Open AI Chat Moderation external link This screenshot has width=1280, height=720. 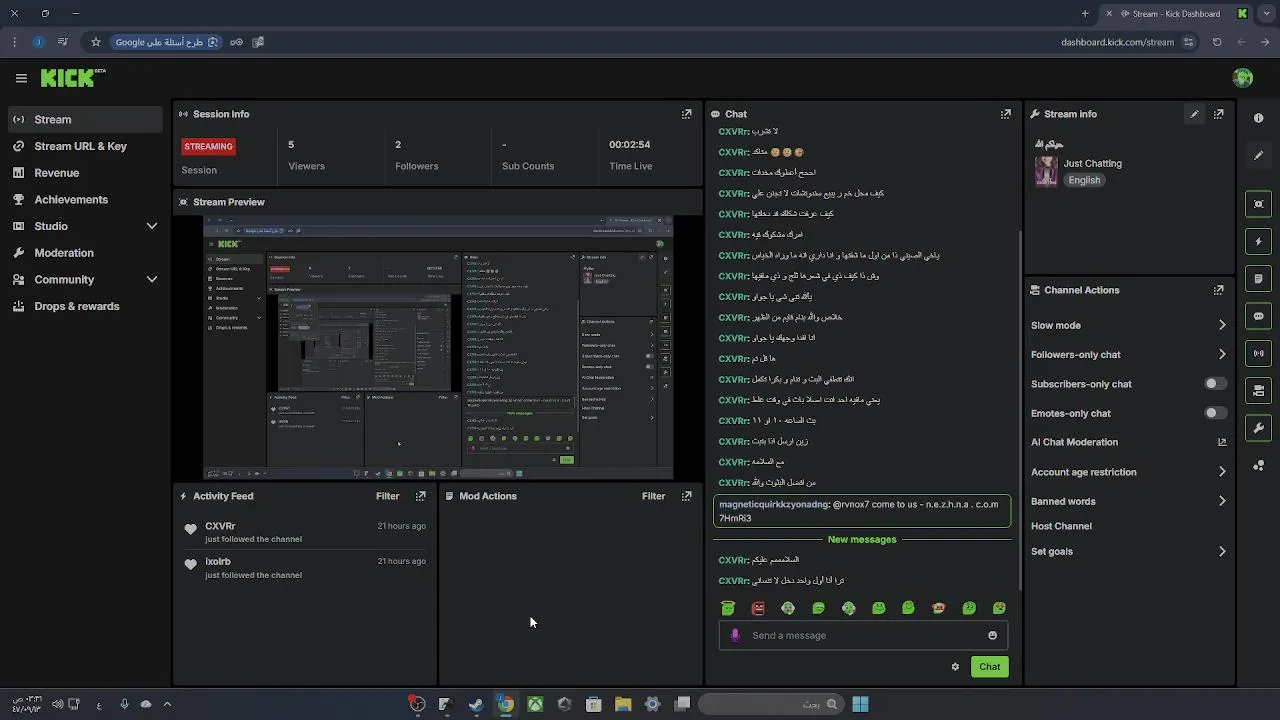(x=1221, y=442)
